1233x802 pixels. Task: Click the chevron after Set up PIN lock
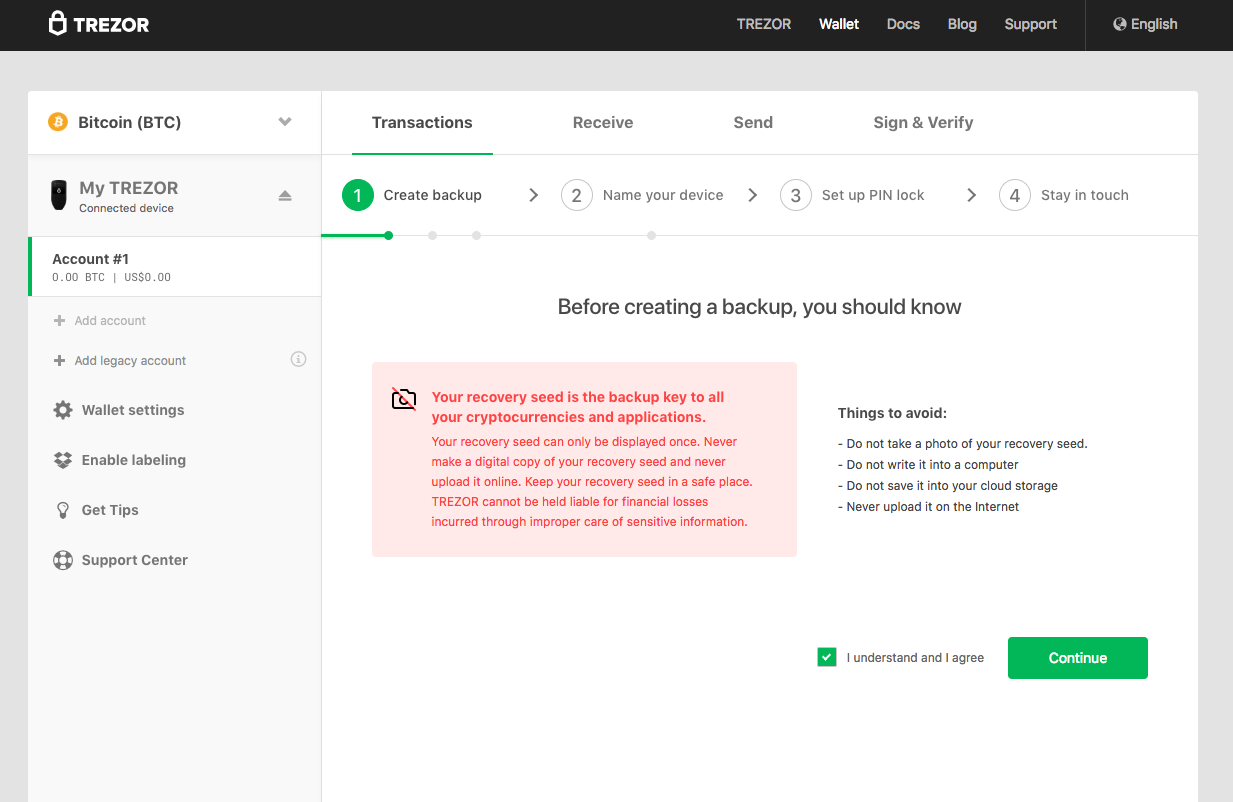coord(972,195)
